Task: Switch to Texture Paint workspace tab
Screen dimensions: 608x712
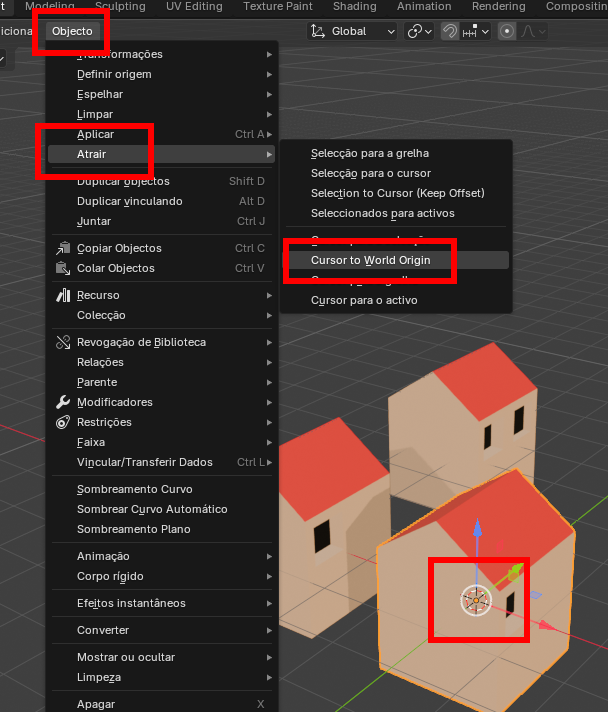Action: (x=277, y=6)
